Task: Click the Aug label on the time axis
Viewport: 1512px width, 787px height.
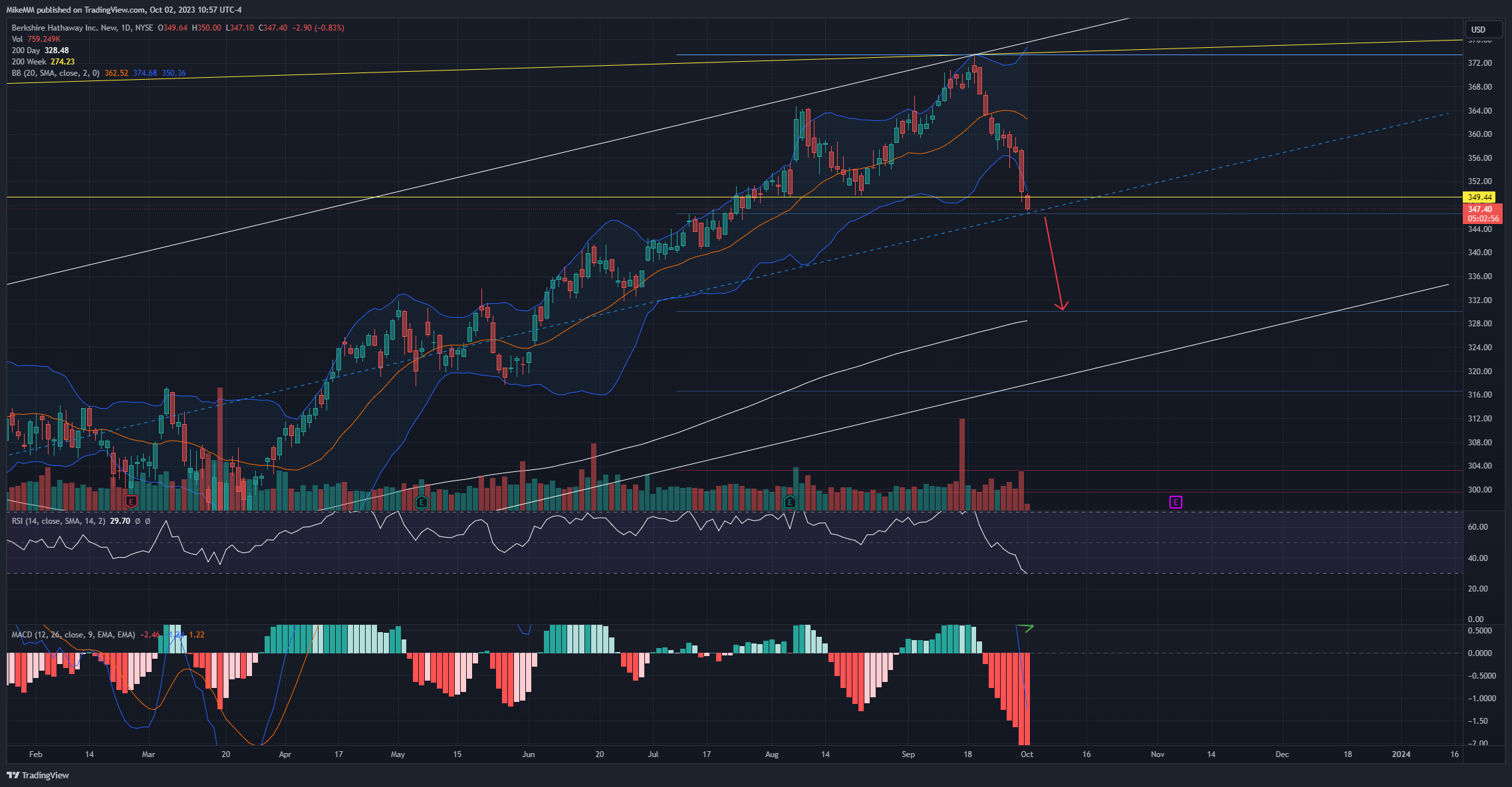Action: pos(772,754)
